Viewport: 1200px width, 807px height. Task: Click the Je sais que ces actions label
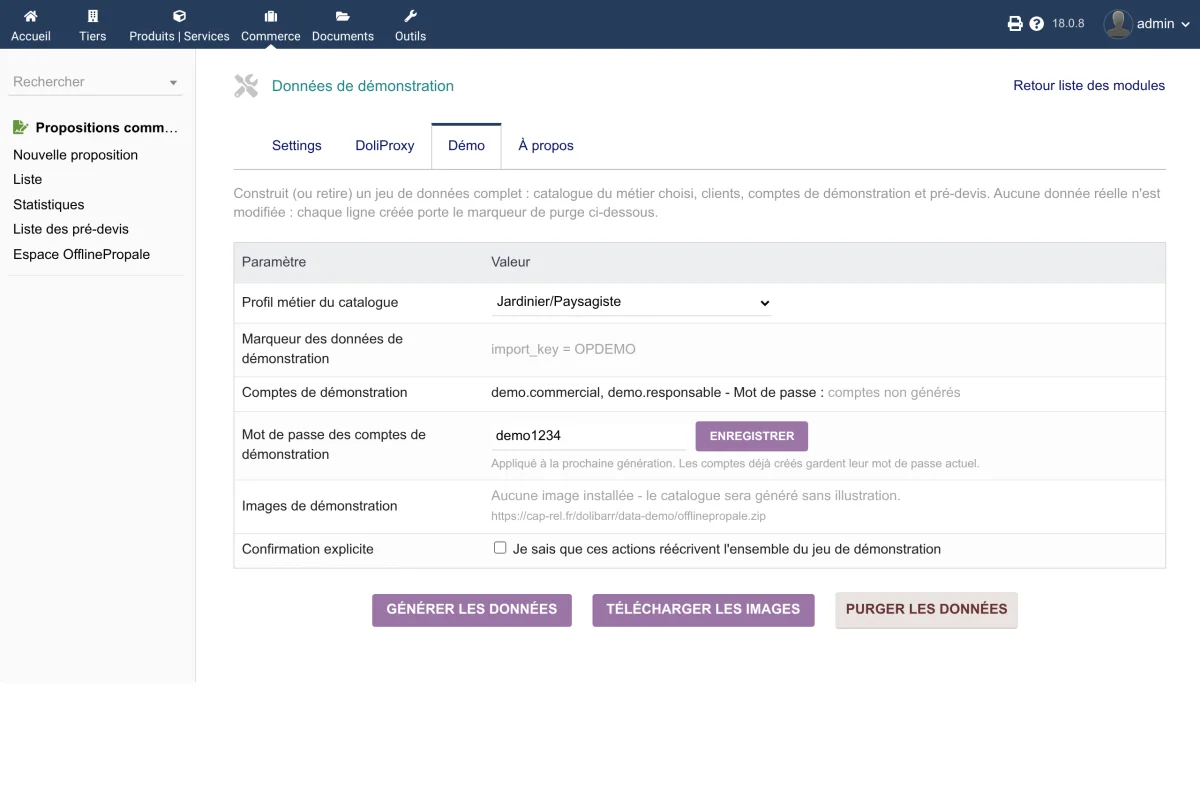pos(727,549)
